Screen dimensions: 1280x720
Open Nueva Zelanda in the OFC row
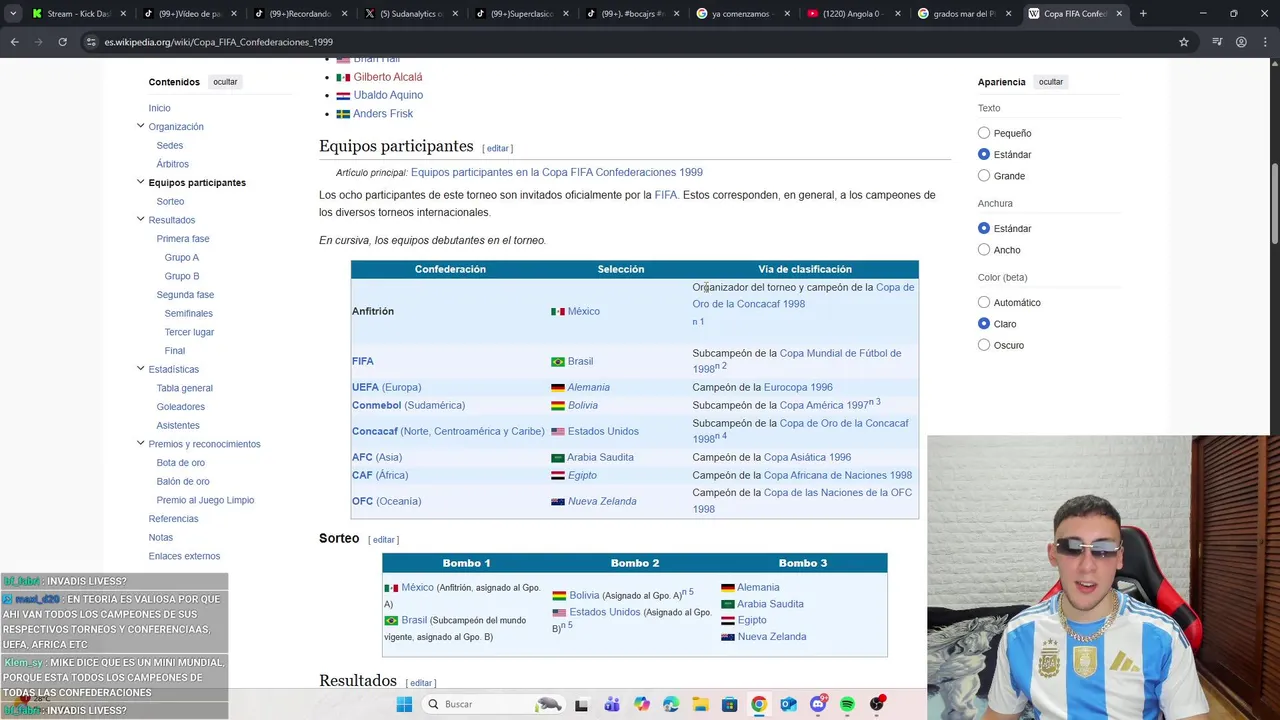[x=602, y=501]
